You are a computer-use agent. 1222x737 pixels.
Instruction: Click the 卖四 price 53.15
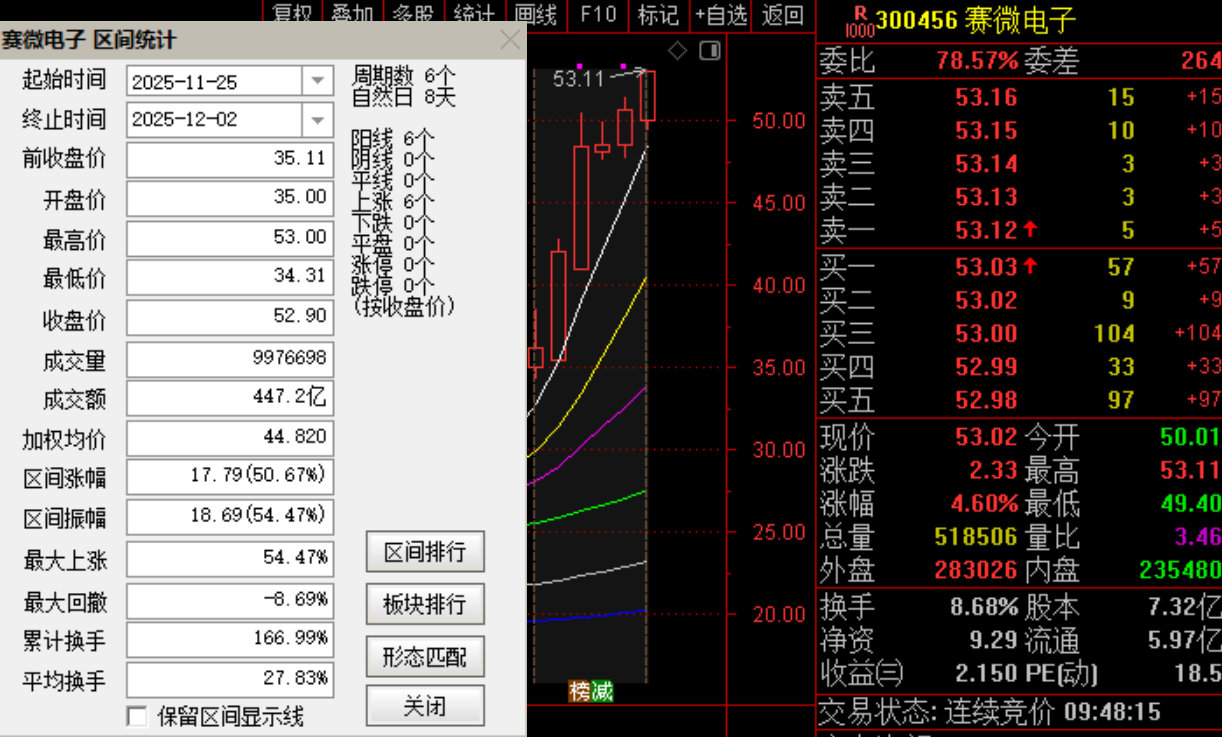pos(986,130)
